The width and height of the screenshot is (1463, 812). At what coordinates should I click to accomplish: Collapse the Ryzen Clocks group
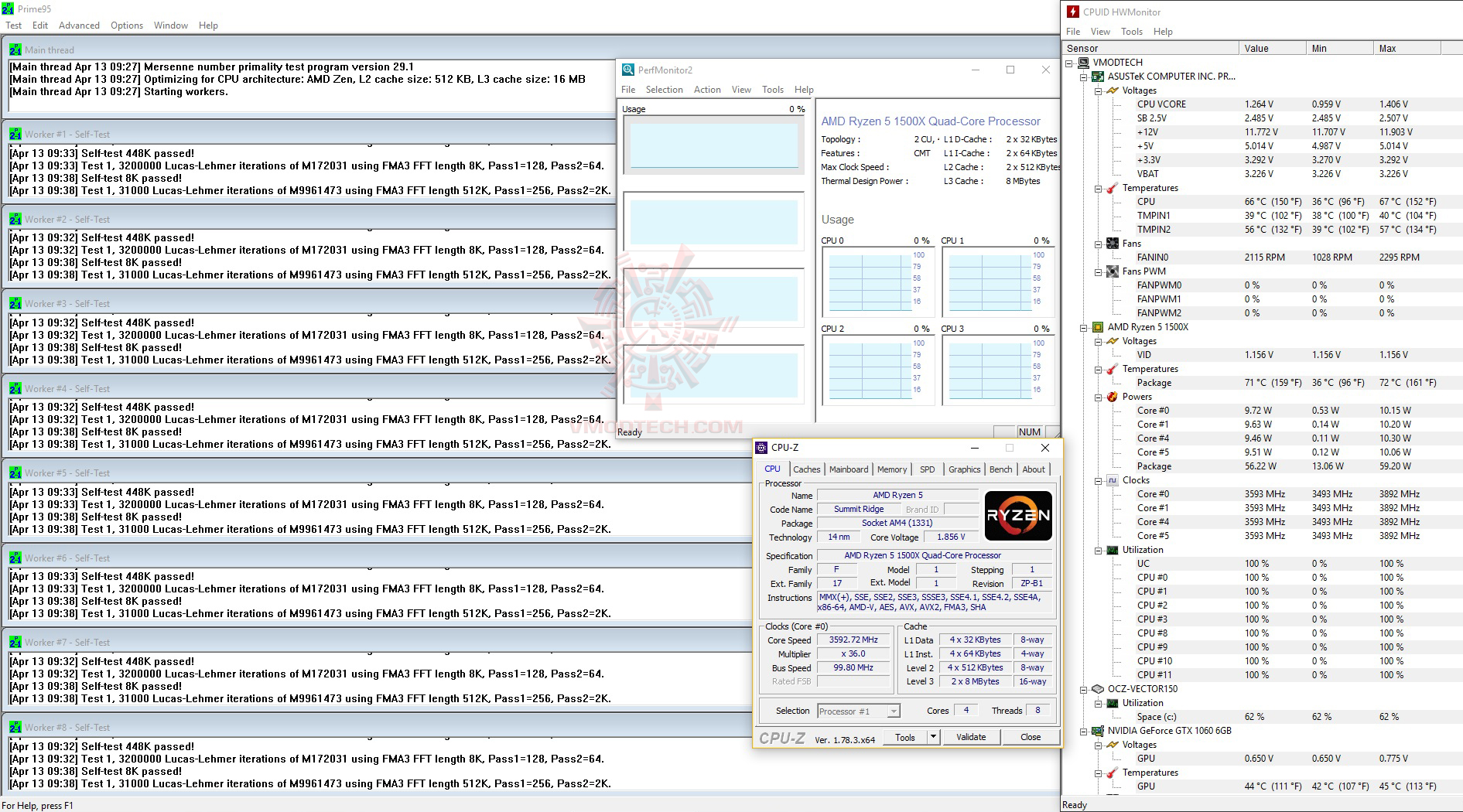coord(1099,481)
